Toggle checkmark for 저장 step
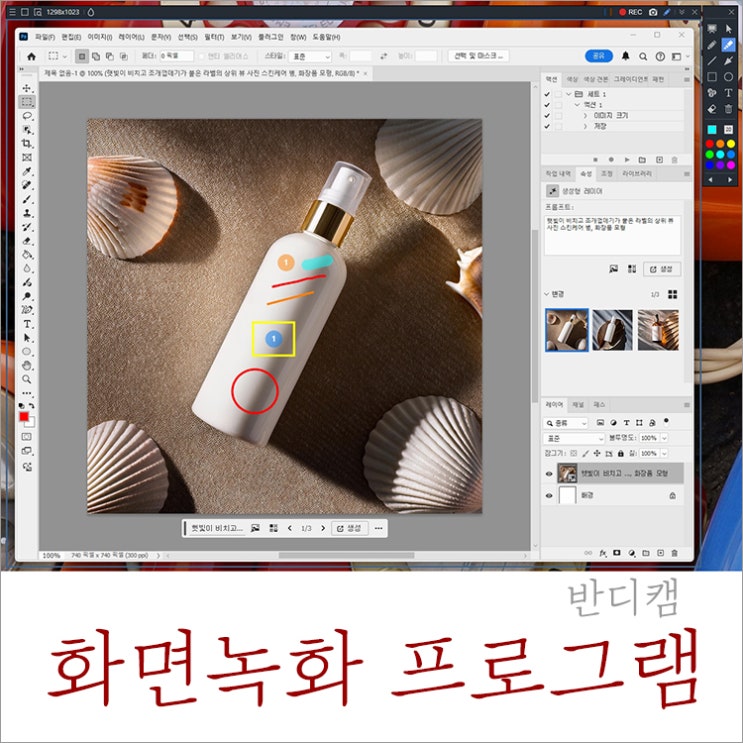 (547, 127)
